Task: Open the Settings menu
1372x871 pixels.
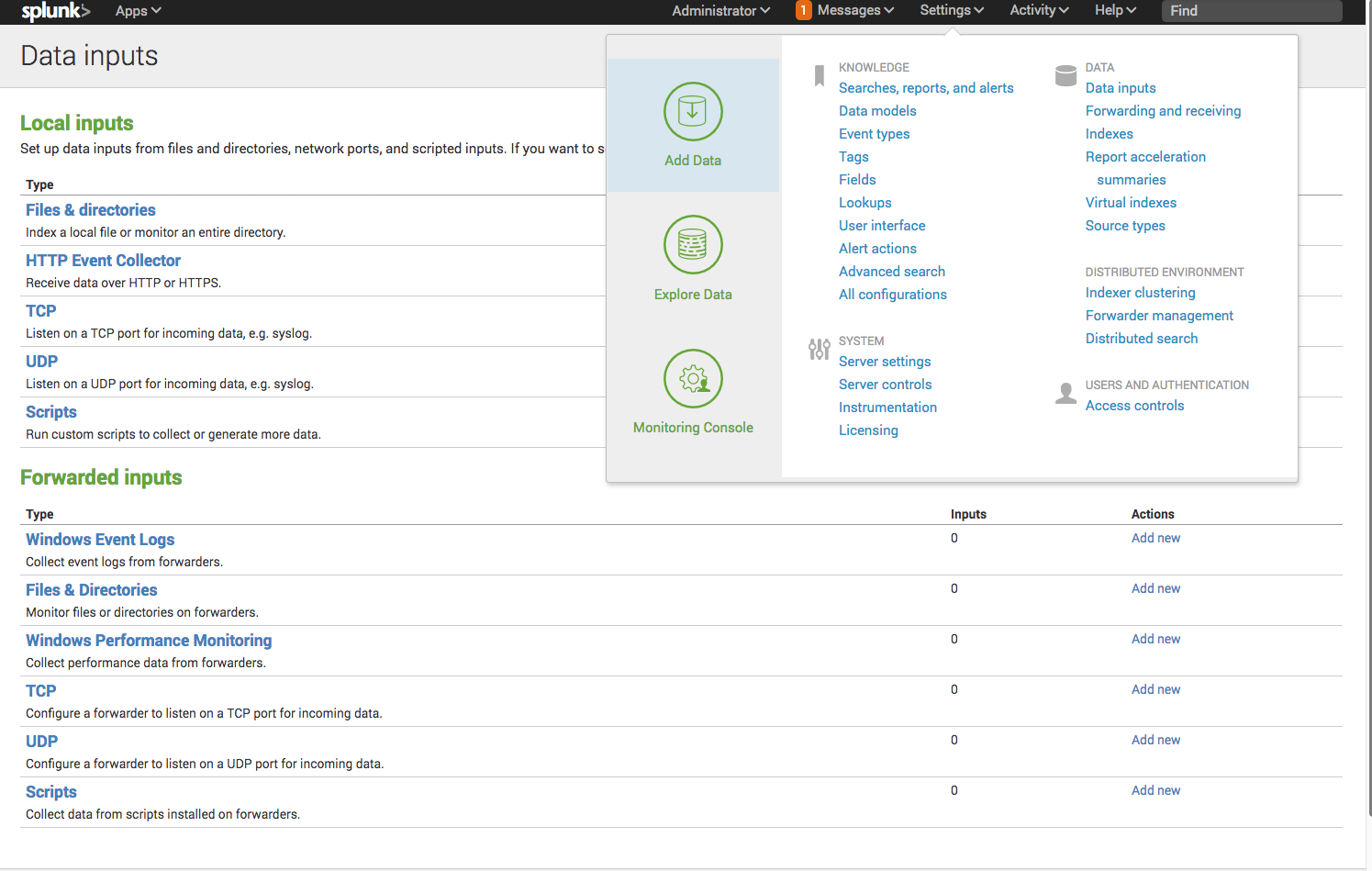Action: (x=951, y=10)
